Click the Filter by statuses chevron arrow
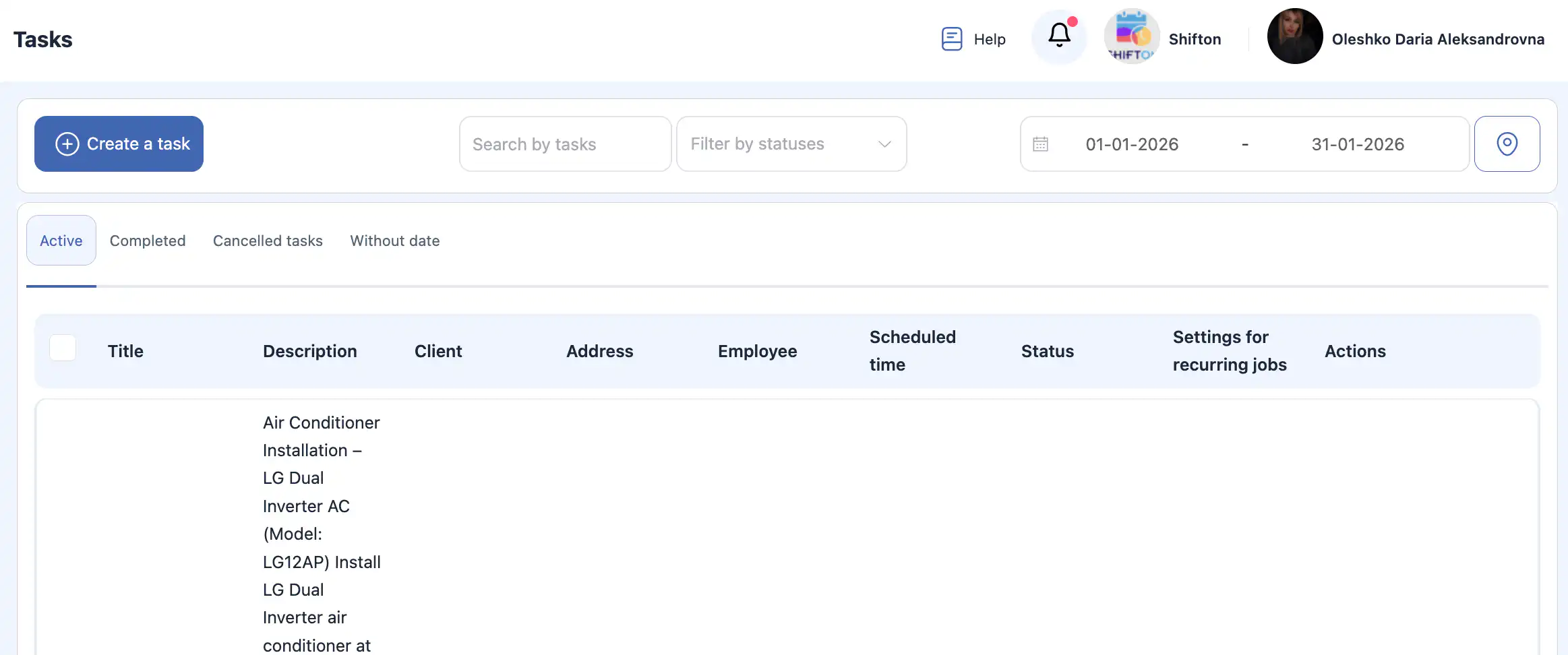Viewport: 1568px width, 655px height. (884, 144)
